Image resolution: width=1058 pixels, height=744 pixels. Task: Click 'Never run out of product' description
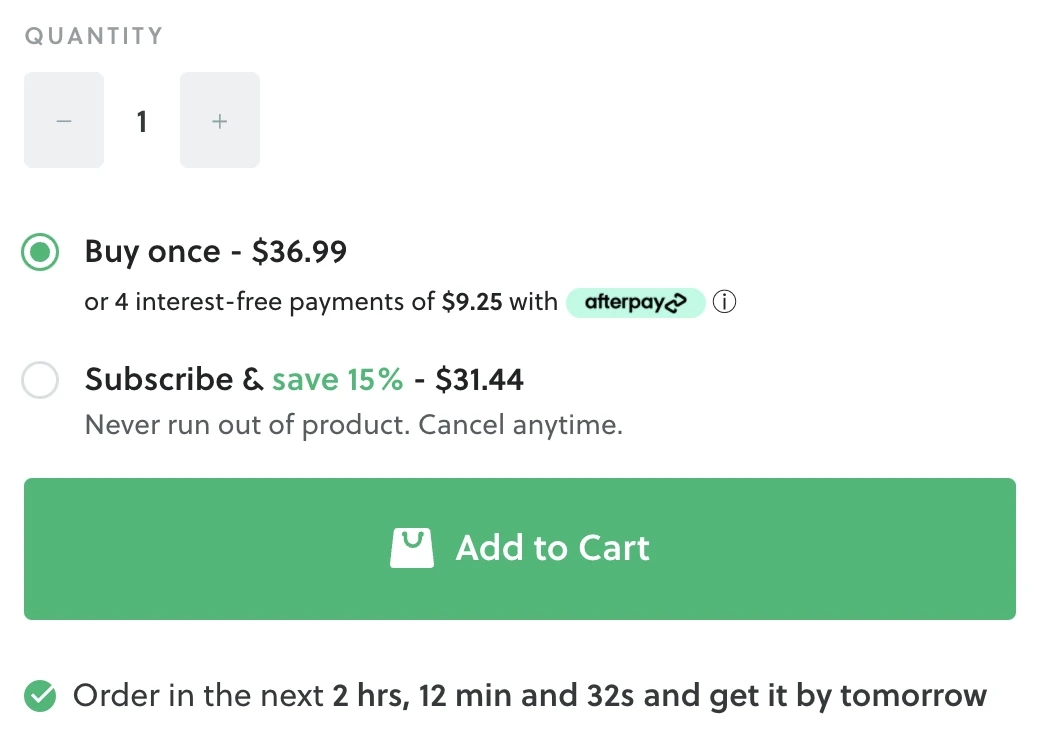(246, 425)
